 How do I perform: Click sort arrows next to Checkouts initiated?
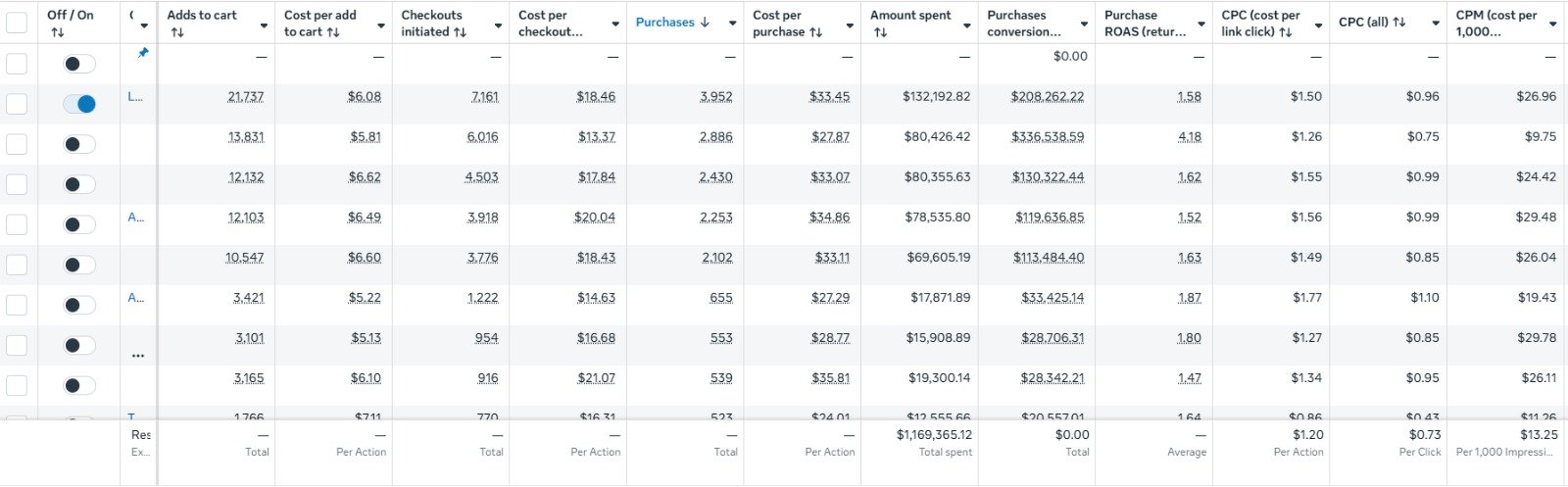click(461, 32)
